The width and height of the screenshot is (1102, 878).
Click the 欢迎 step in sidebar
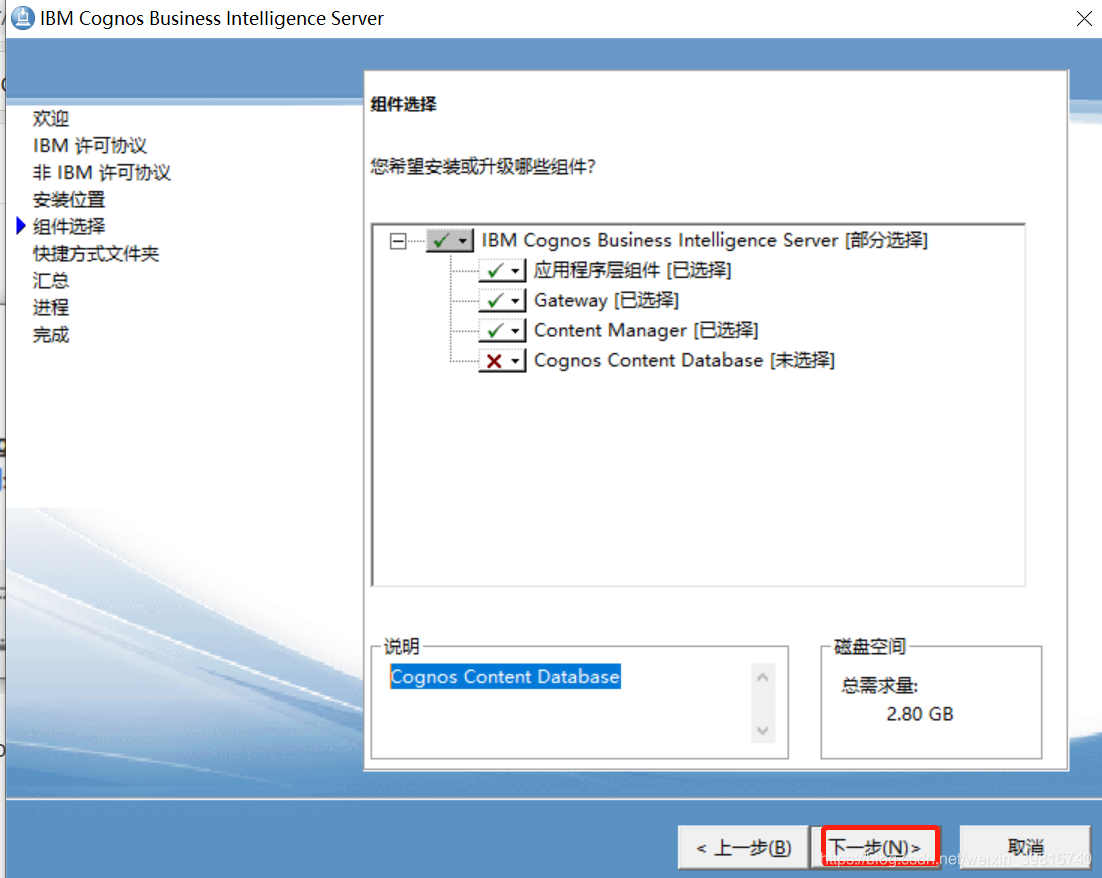tap(51, 118)
